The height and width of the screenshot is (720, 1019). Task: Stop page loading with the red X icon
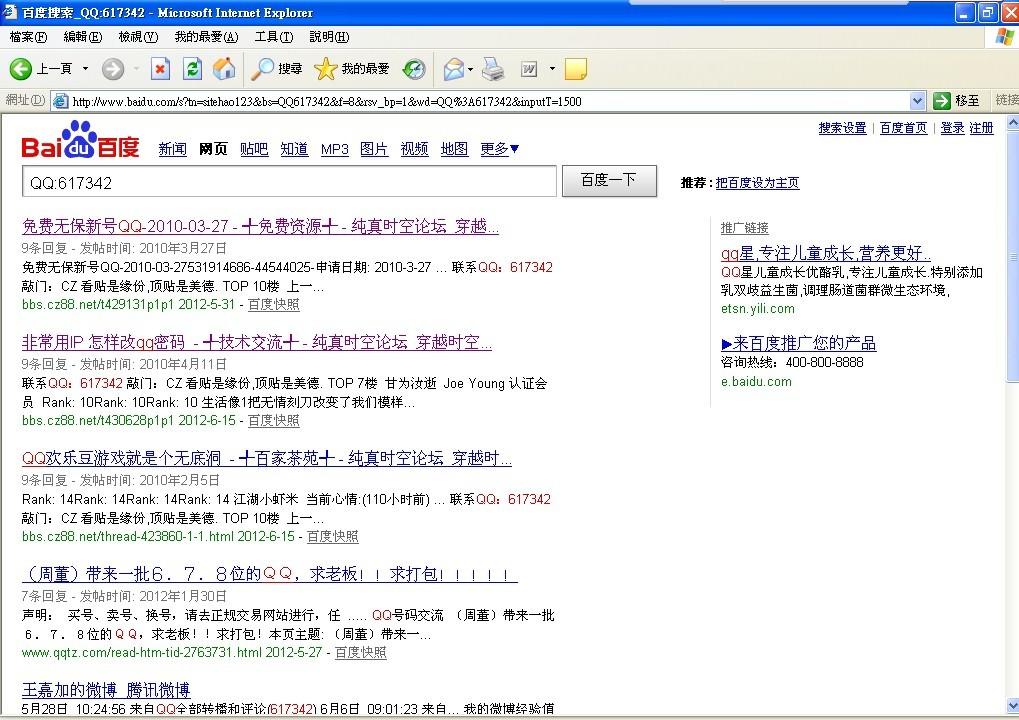160,69
